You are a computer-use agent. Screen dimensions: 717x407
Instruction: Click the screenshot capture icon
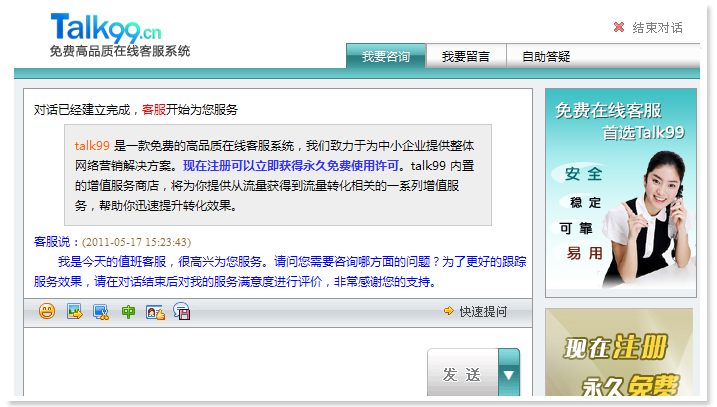pos(101,312)
